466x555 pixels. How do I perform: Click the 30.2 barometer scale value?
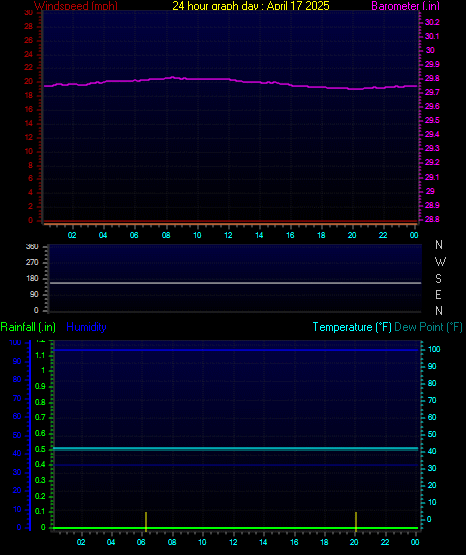(x=432, y=22)
